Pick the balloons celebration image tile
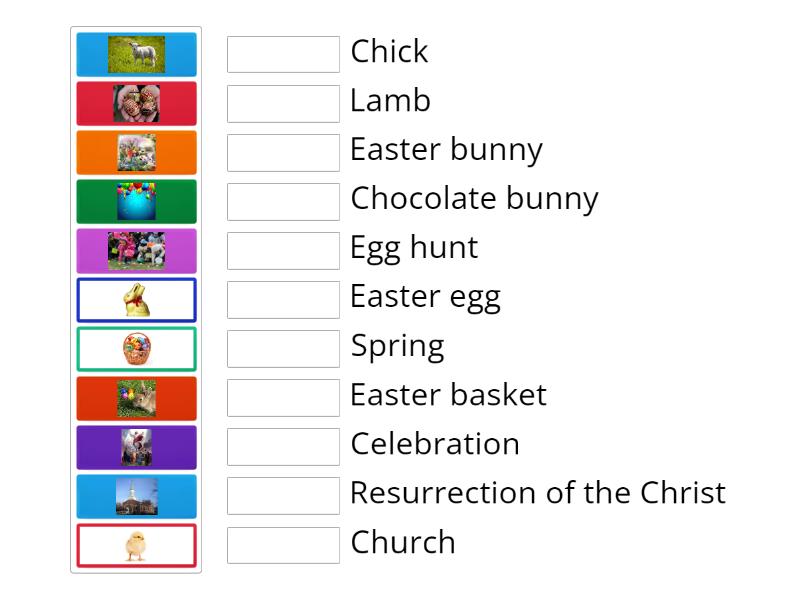800x600 pixels. click(137, 201)
